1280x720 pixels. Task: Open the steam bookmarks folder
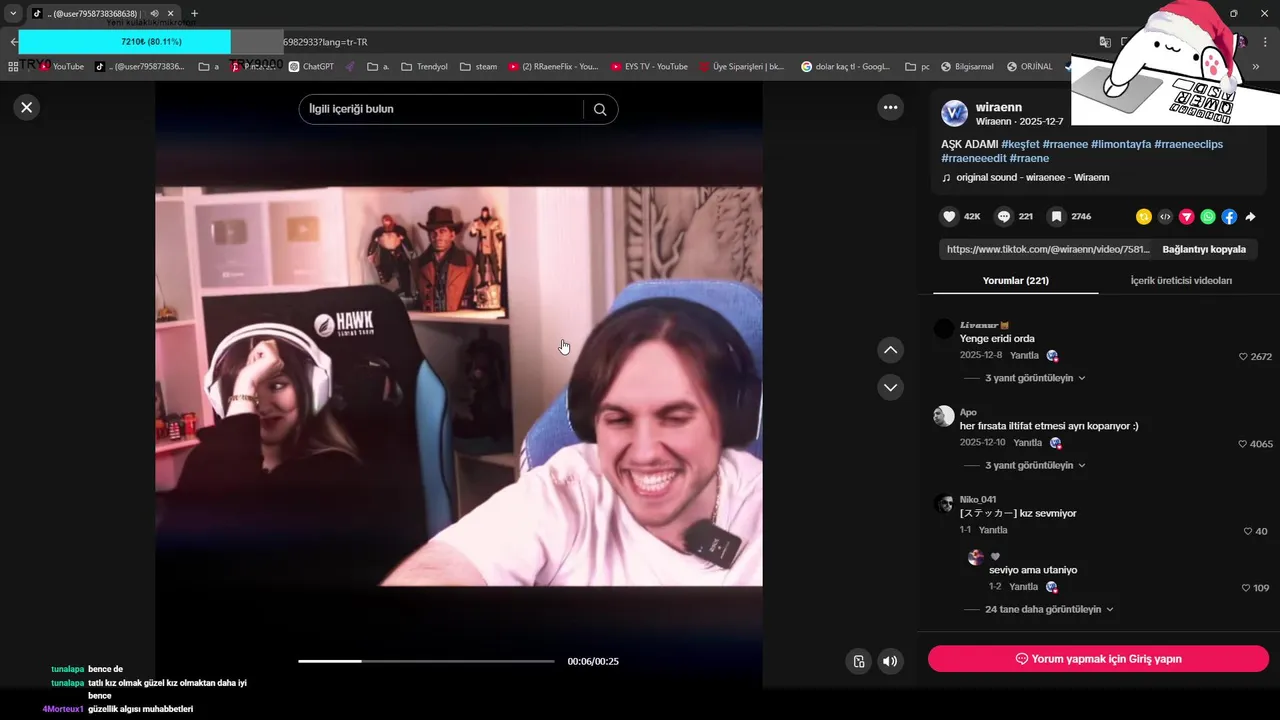(x=478, y=67)
